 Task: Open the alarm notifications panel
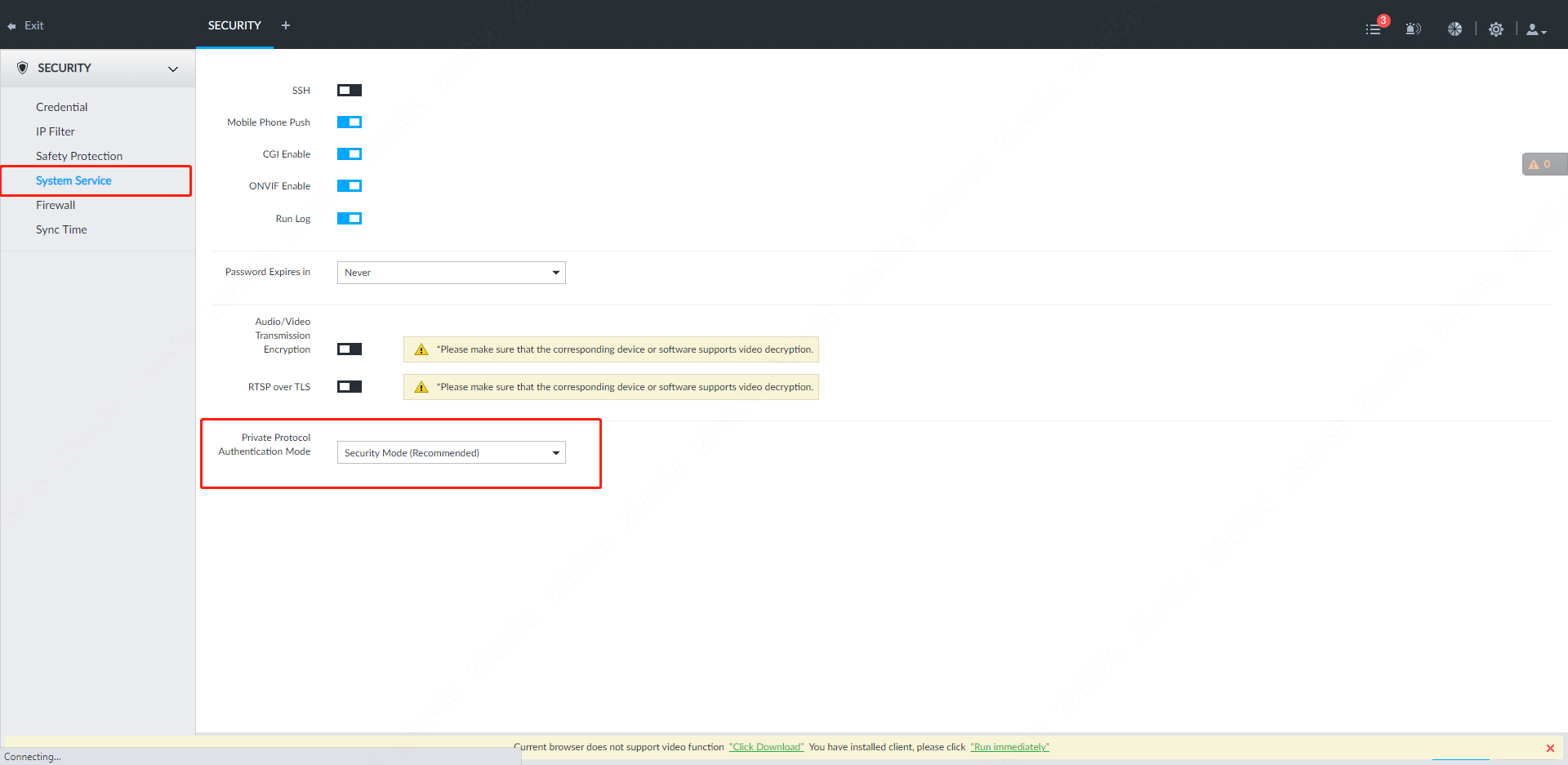(1414, 28)
